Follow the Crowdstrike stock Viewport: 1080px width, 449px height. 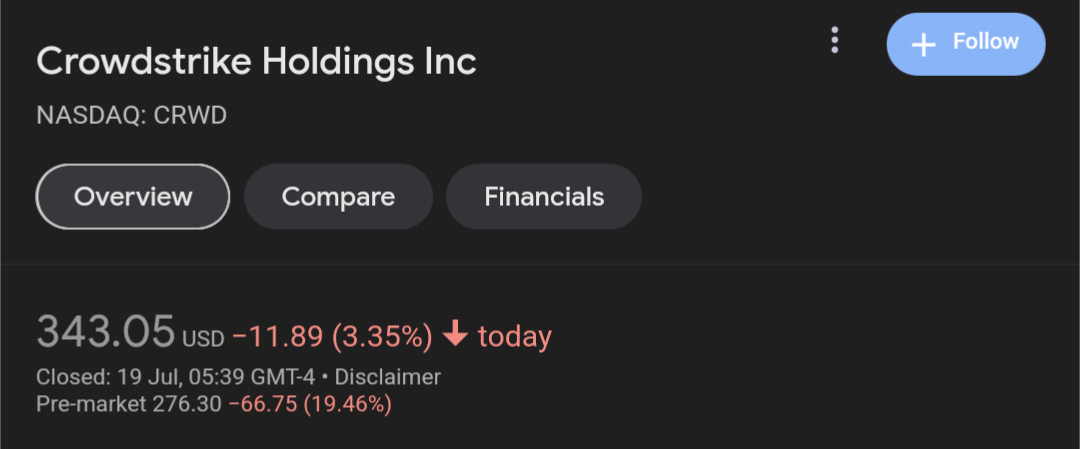966,44
